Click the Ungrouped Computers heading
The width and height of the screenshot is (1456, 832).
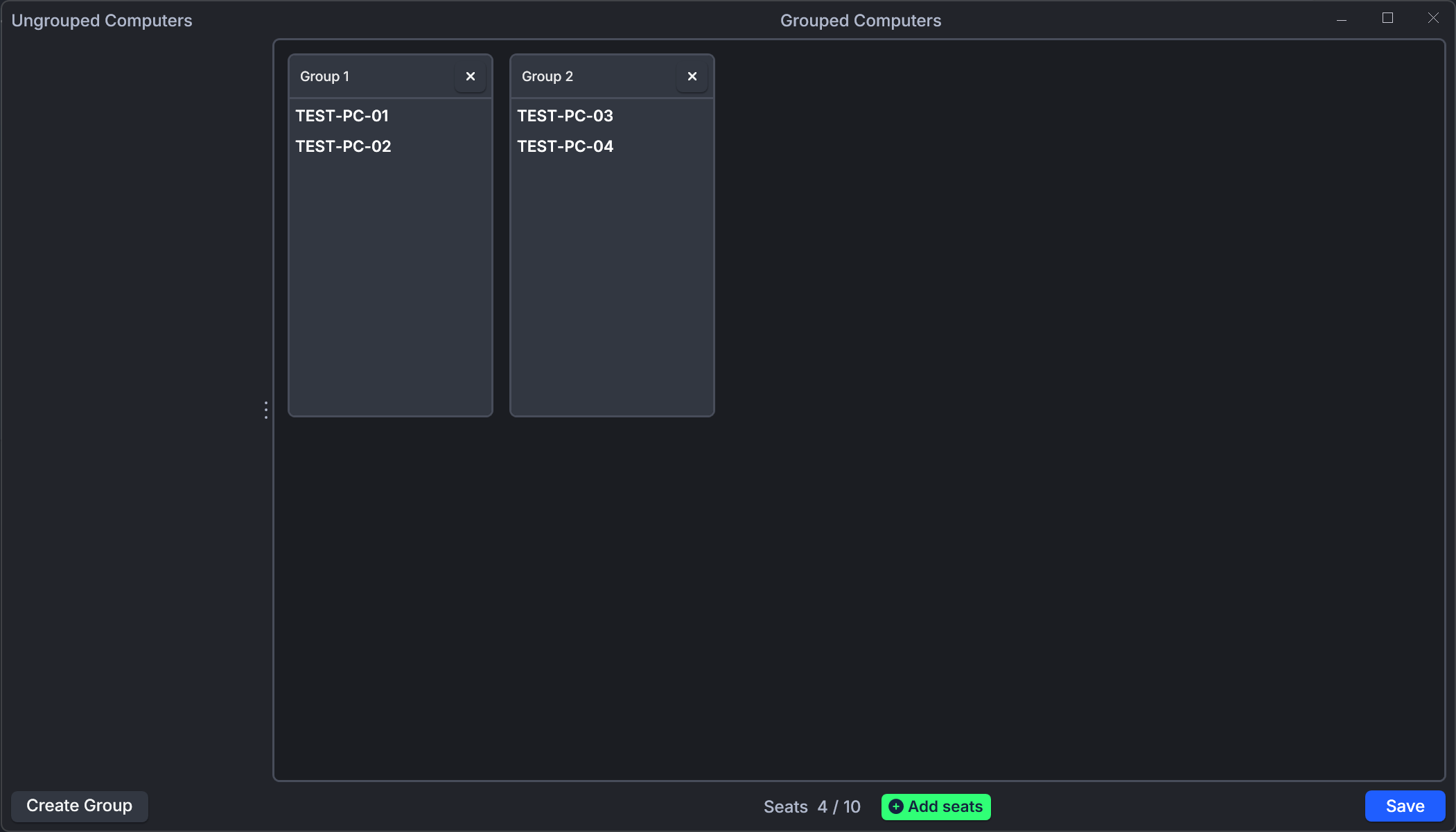click(102, 20)
